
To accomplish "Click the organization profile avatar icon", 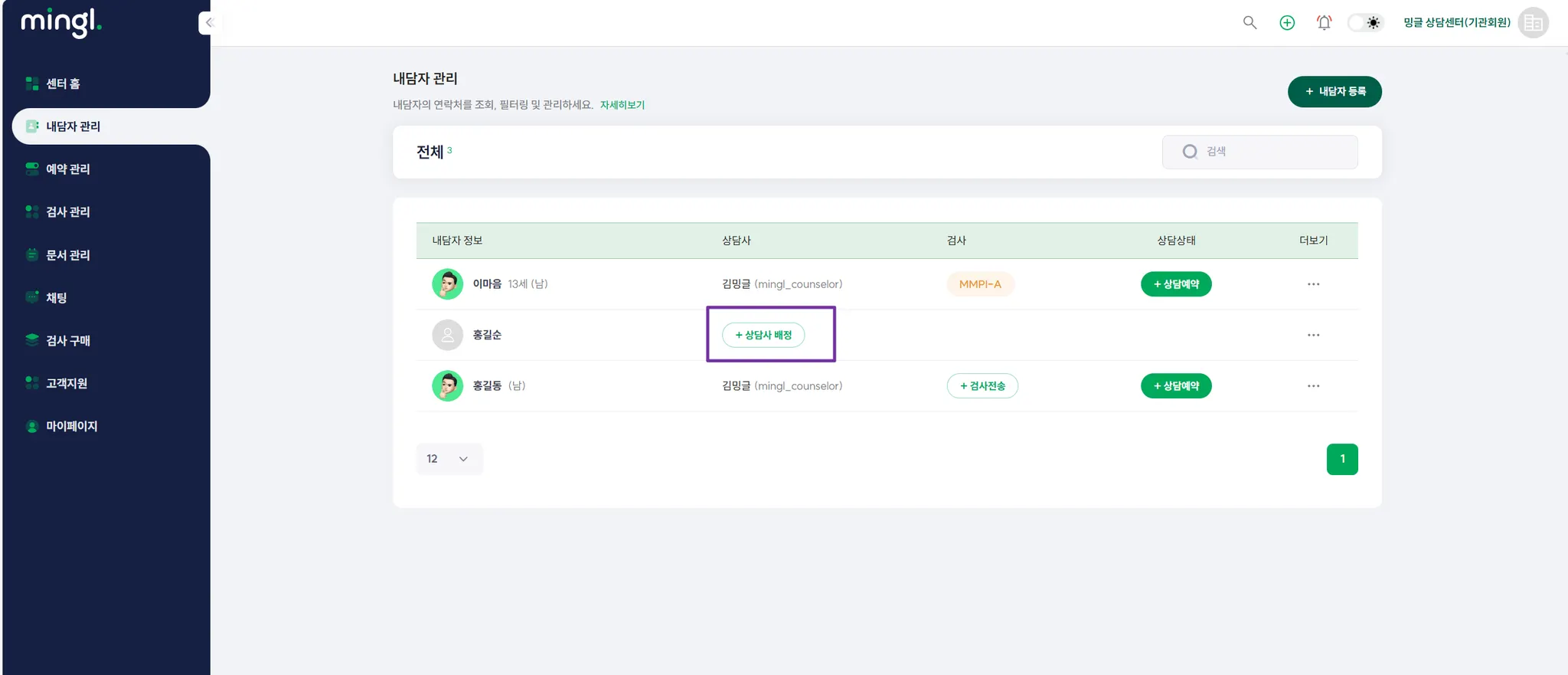I will click(x=1533, y=23).
